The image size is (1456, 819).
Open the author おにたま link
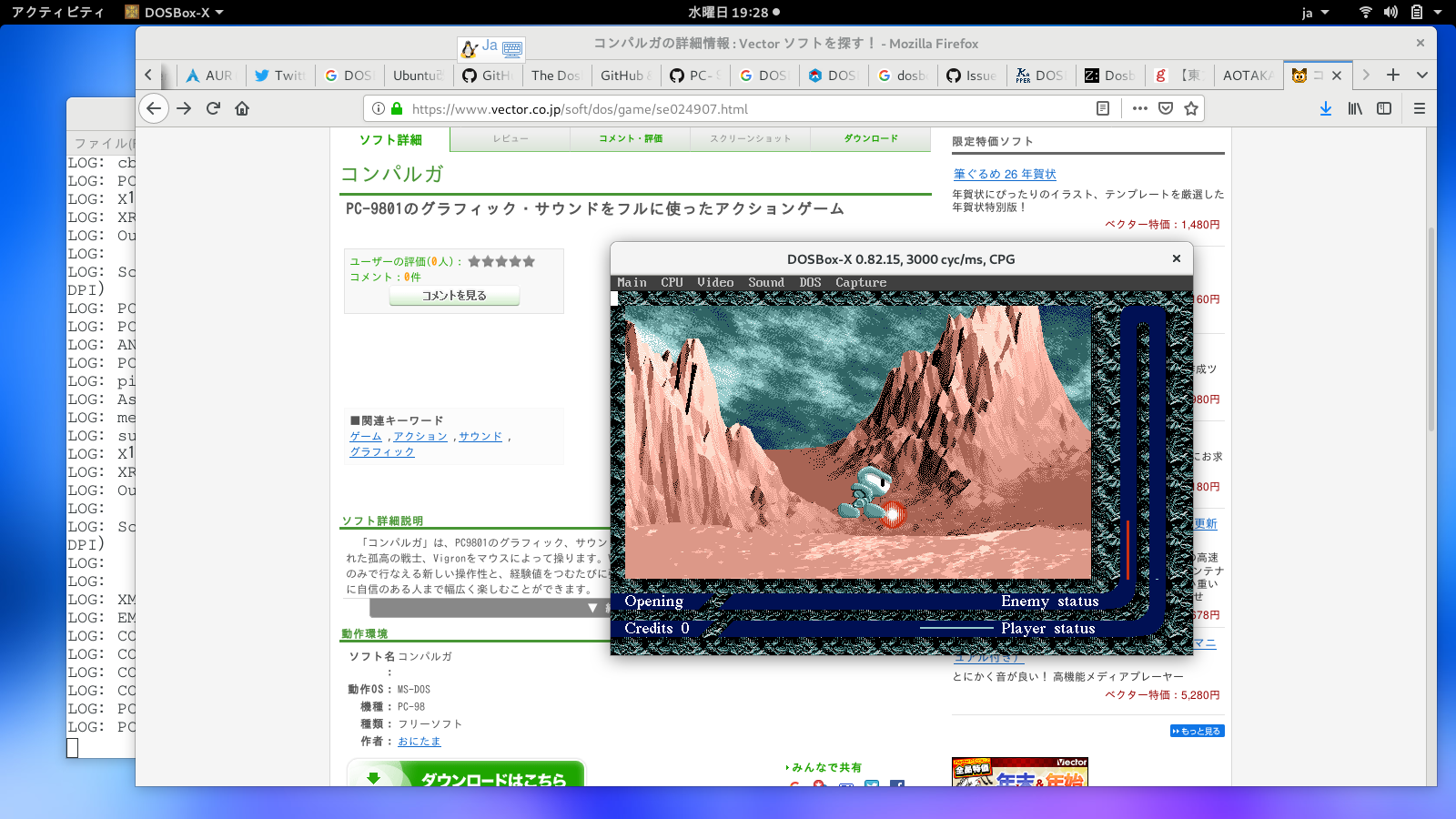pyautogui.click(x=419, y=742)
